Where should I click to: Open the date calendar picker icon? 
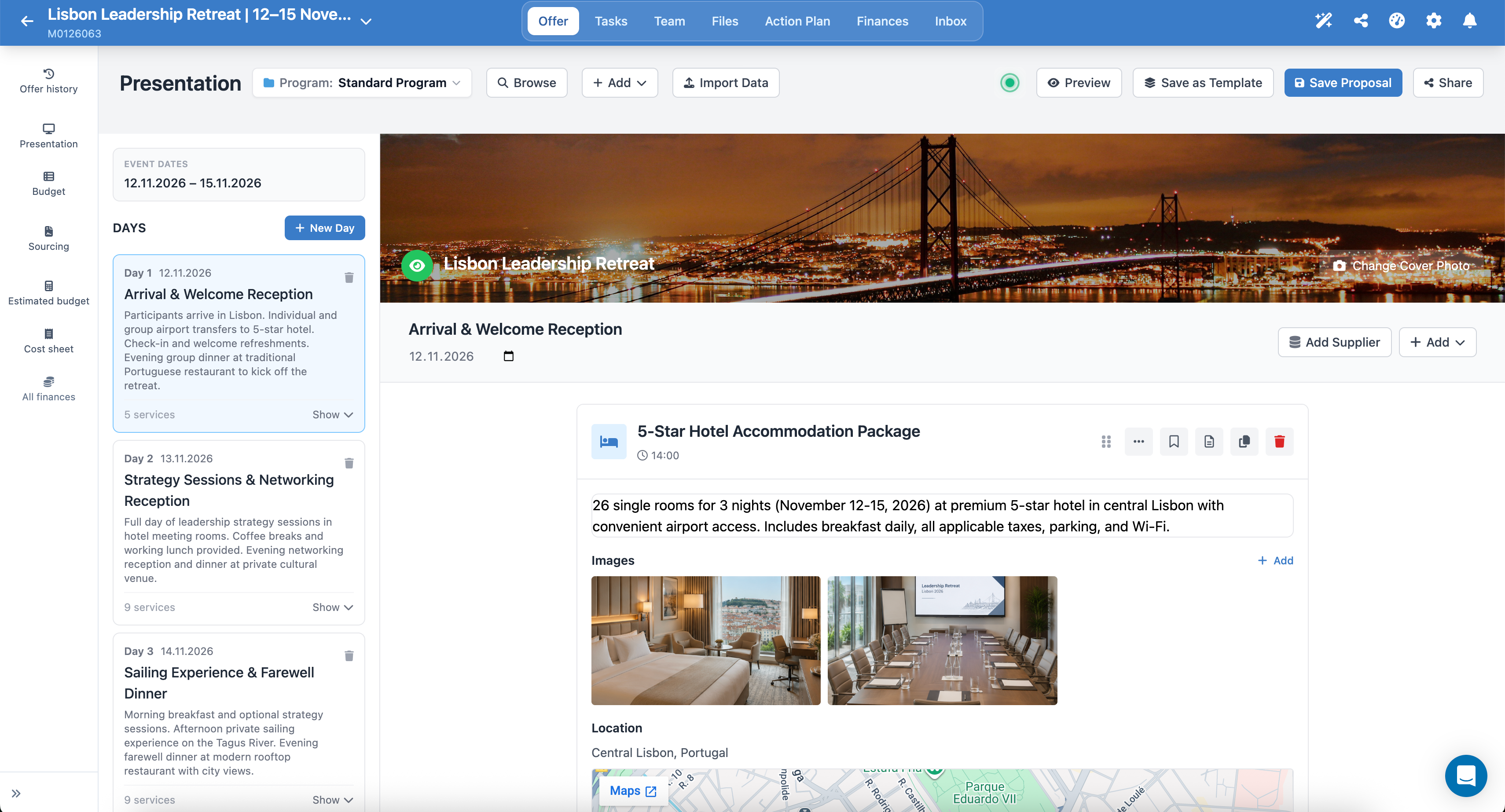[x=508, y=356]
